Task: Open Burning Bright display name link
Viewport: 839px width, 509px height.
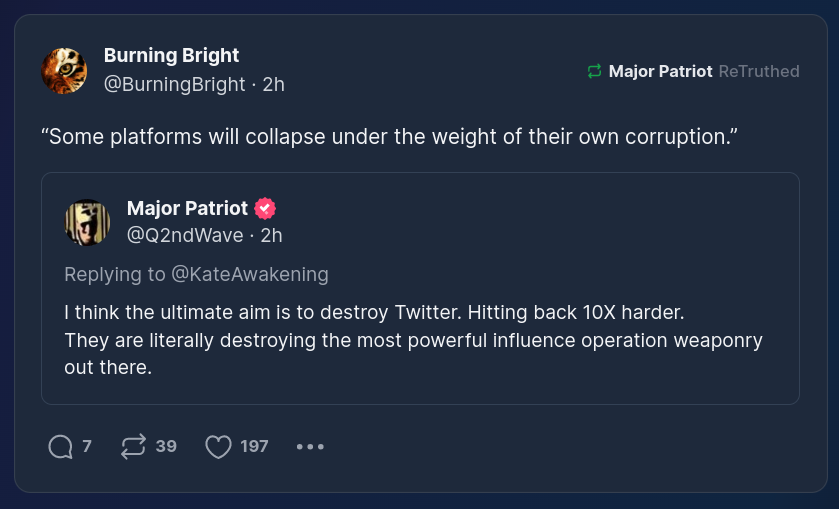Action: click(x=171, y=55)
